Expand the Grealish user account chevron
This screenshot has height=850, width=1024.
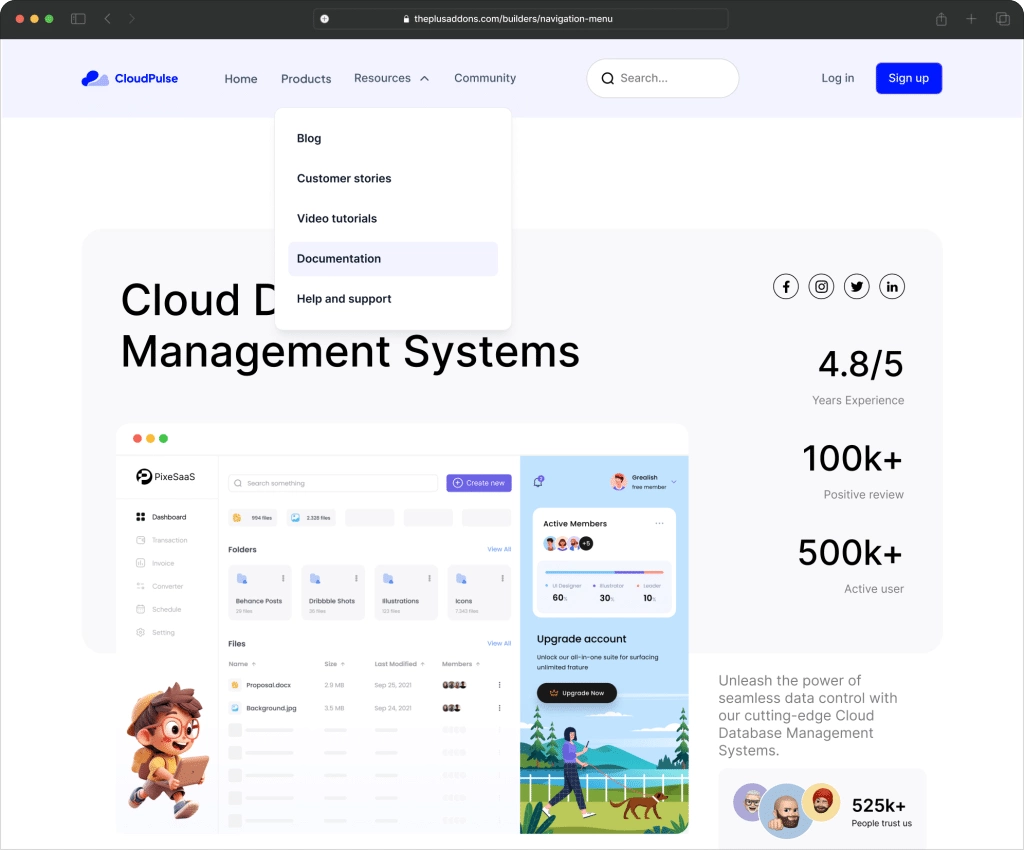click(674, 482)
